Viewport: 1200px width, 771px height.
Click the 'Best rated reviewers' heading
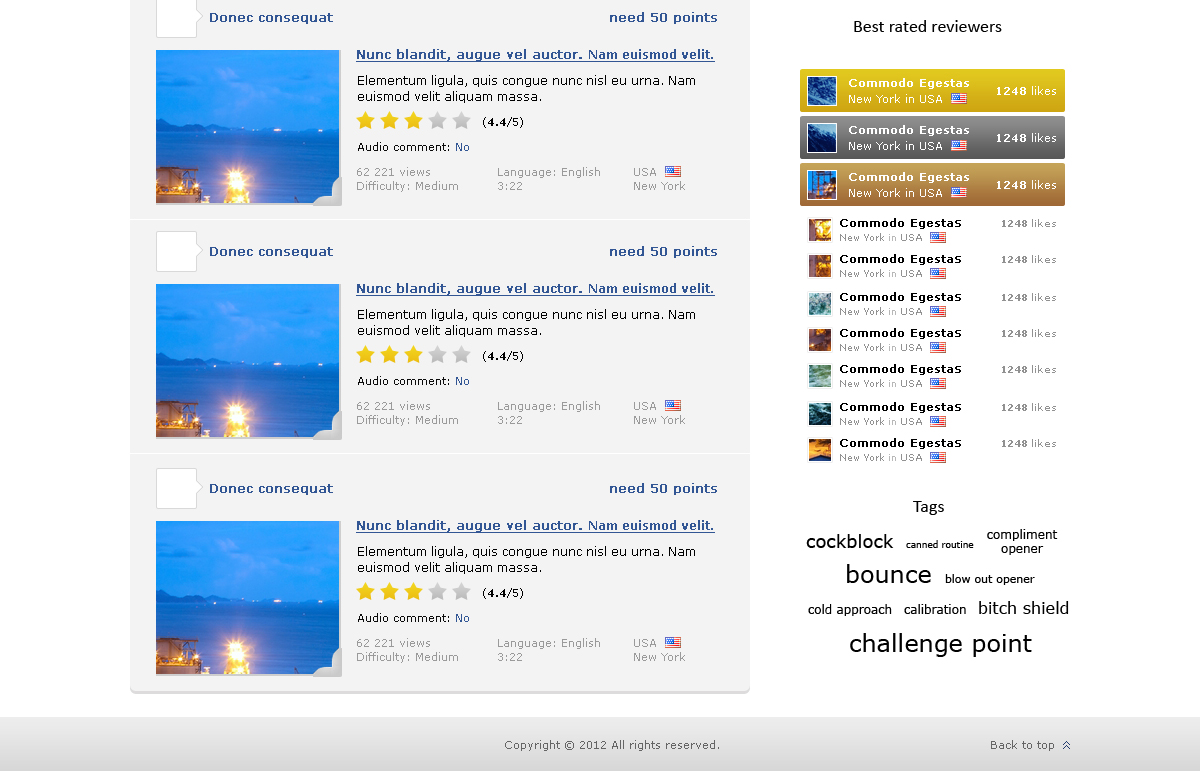(927, 27)
